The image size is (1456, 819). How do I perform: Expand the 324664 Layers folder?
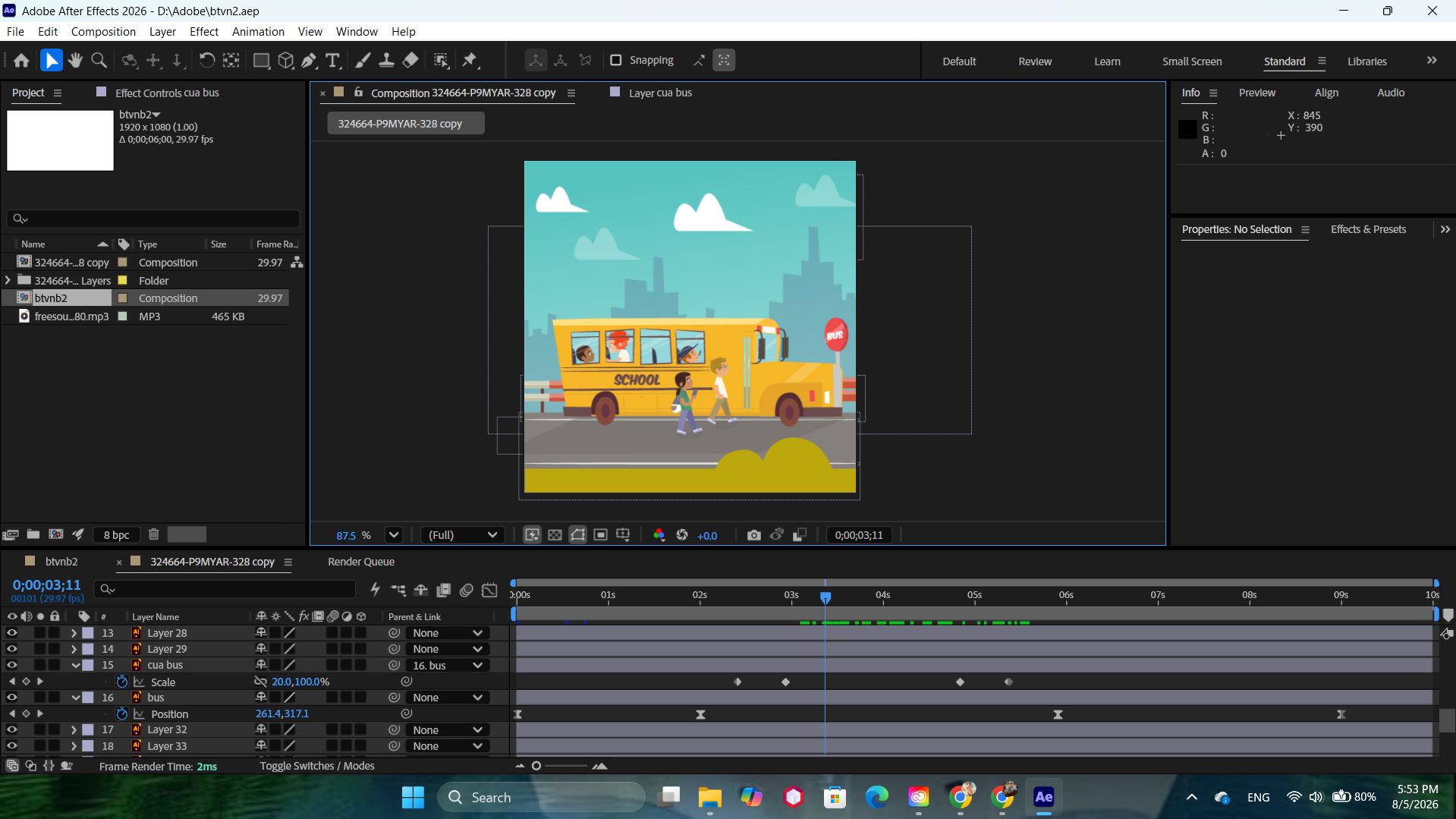point(8,280)
